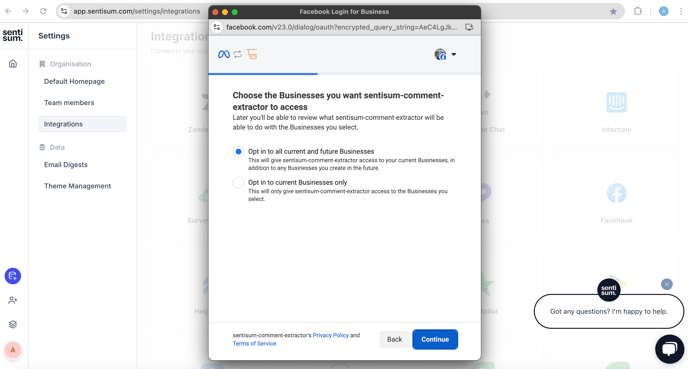Open Default Homepage settings
Screen dimensions: 688x369
coord(74,82)
